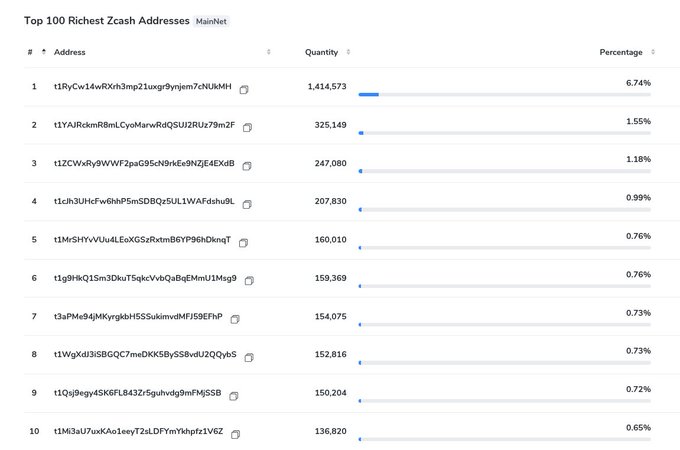The height and width of the screenshot is (450, 680).
Task: Copy address t1ZCWxRy9WWF2paG95cN9rkEe9NZjE4EXdB
Action: [247, 166]
